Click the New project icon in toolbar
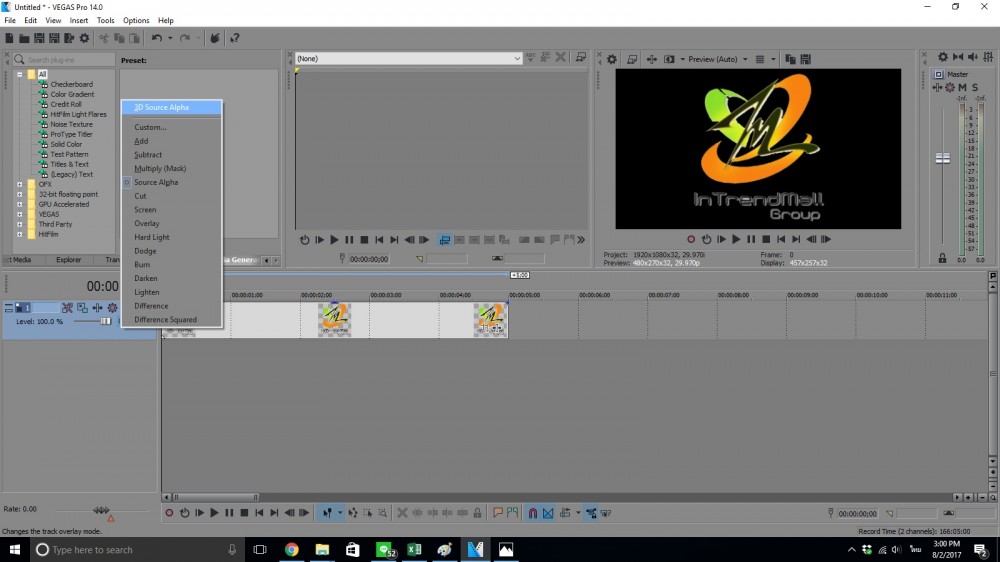 [x=9, y=38]
